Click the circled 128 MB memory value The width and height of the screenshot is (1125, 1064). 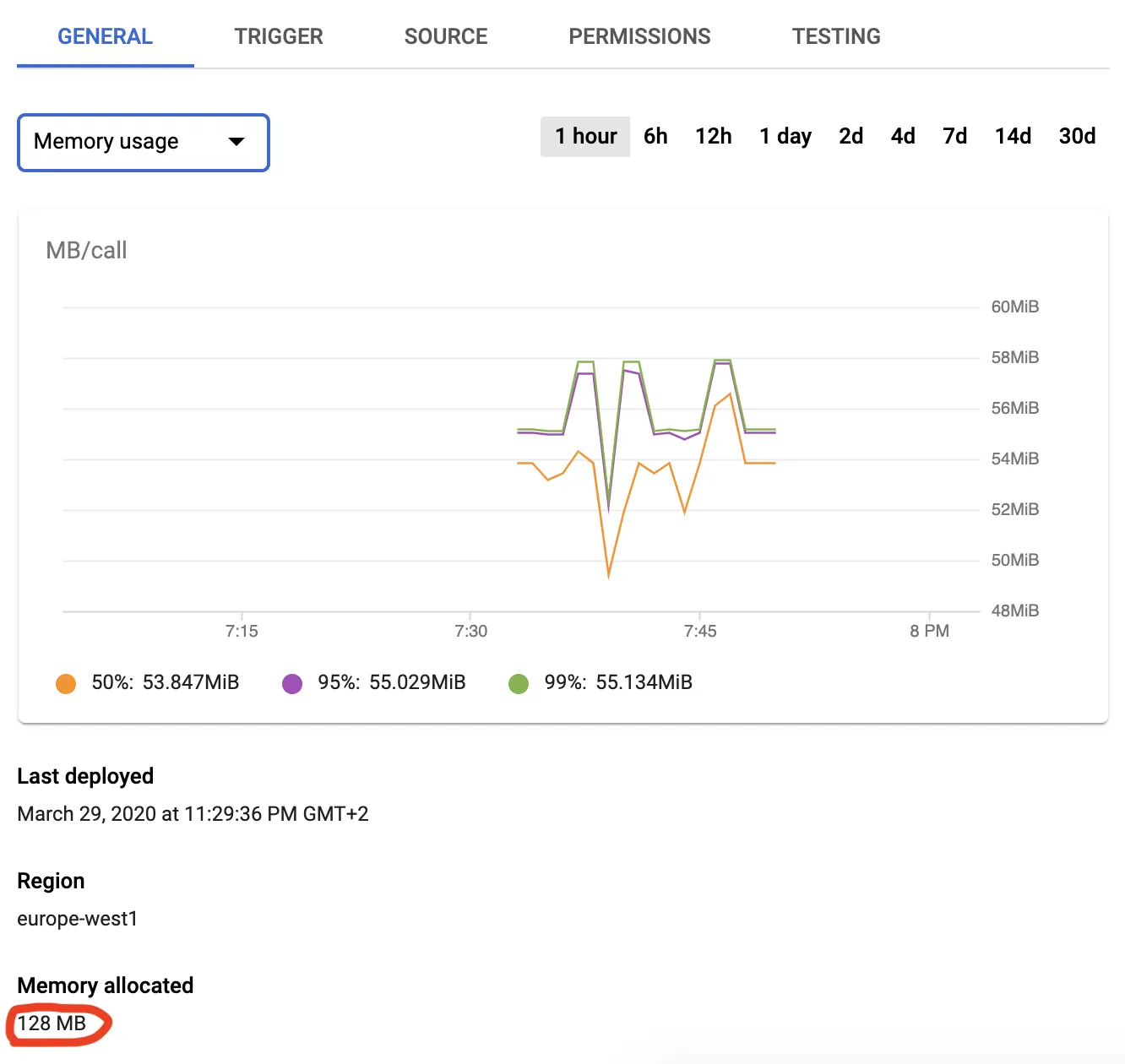click(52, 1023)
